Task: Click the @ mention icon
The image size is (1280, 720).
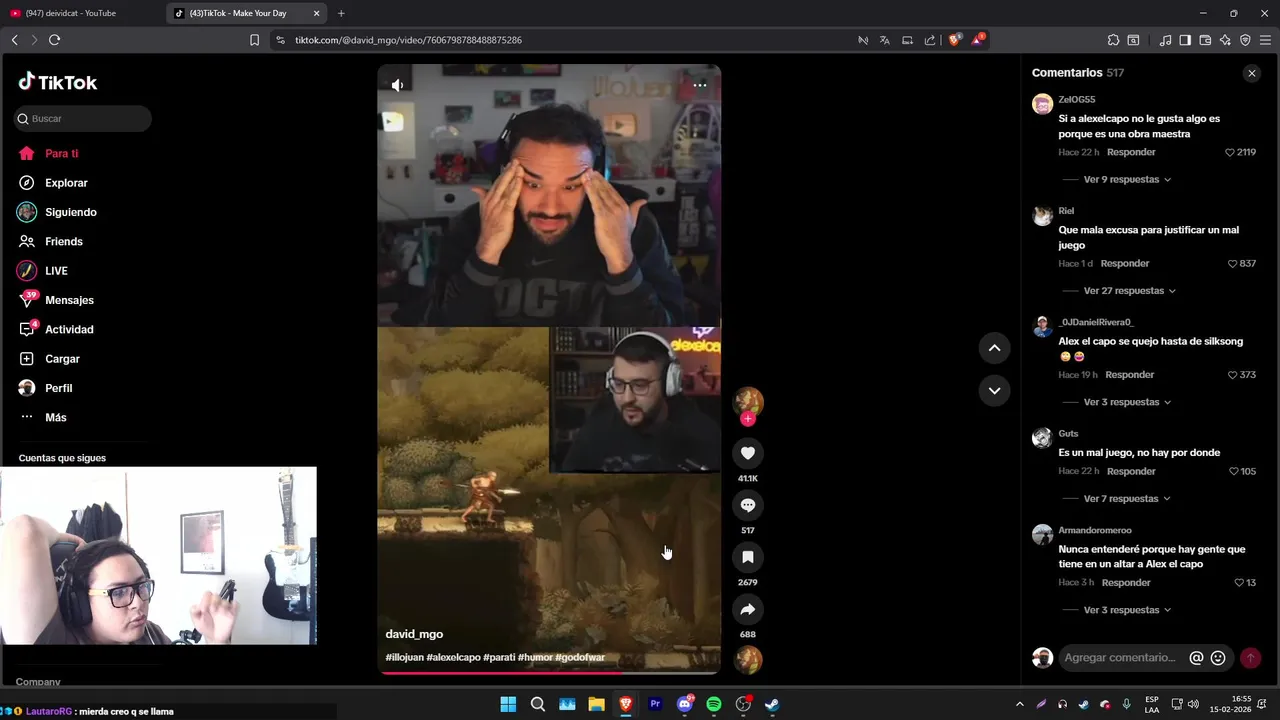Action: (x=1196, y=658)
